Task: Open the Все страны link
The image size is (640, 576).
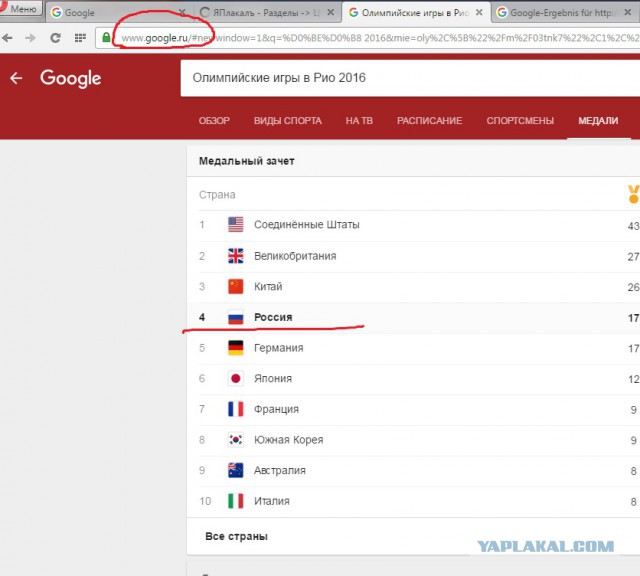Action: pyautogui.click(x=237, y=536)
